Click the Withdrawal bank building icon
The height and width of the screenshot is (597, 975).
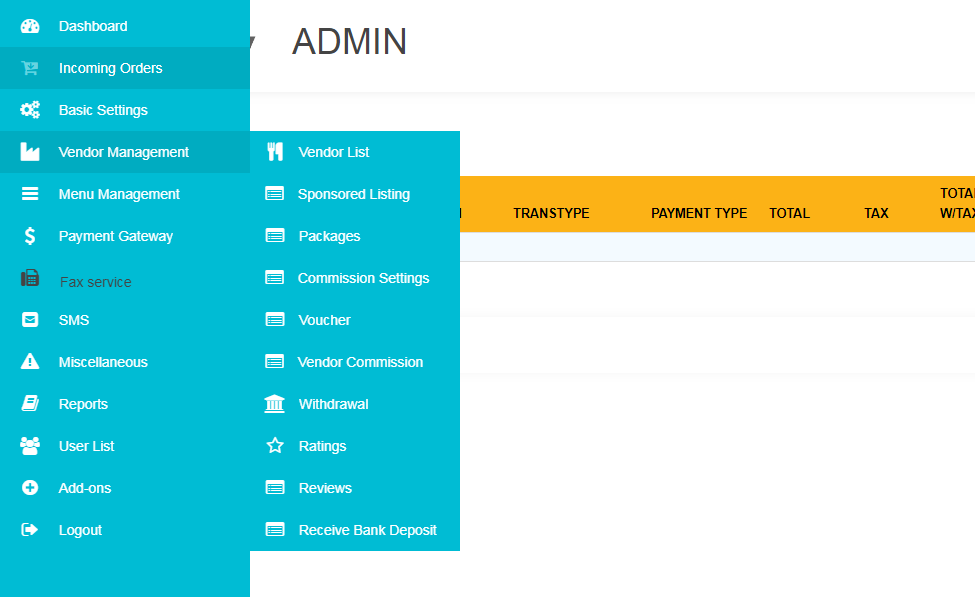point(274,404)
